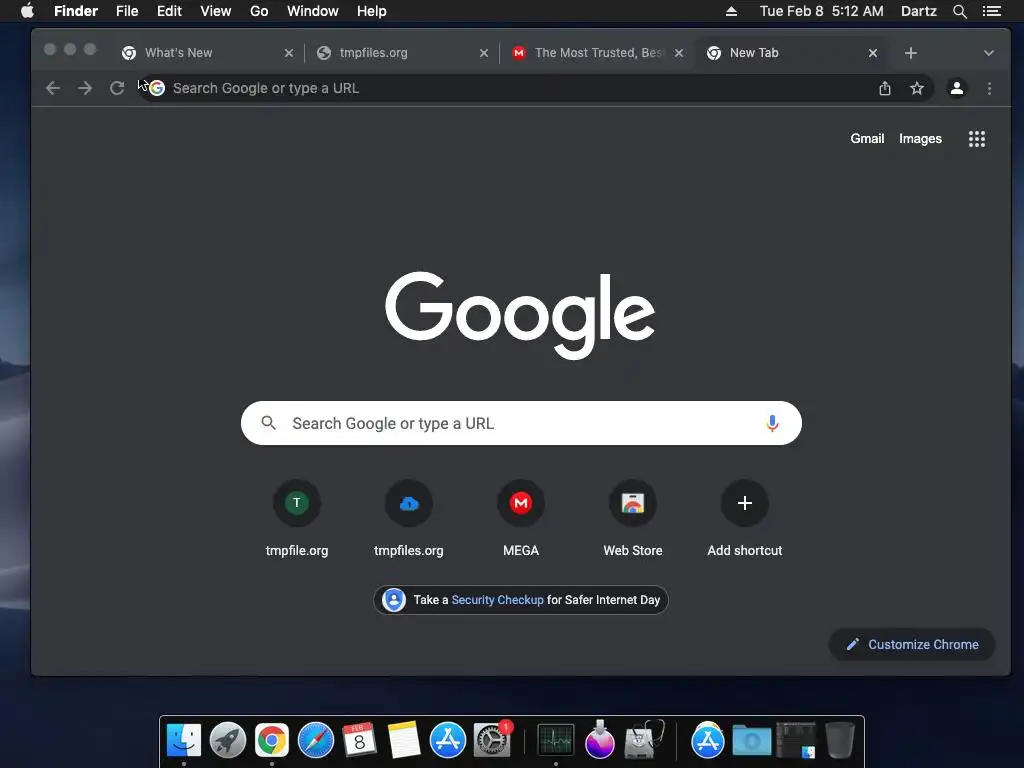The image size is (1024, 768).
Task: Open Launchpad from the Dock
Action: 228,740
